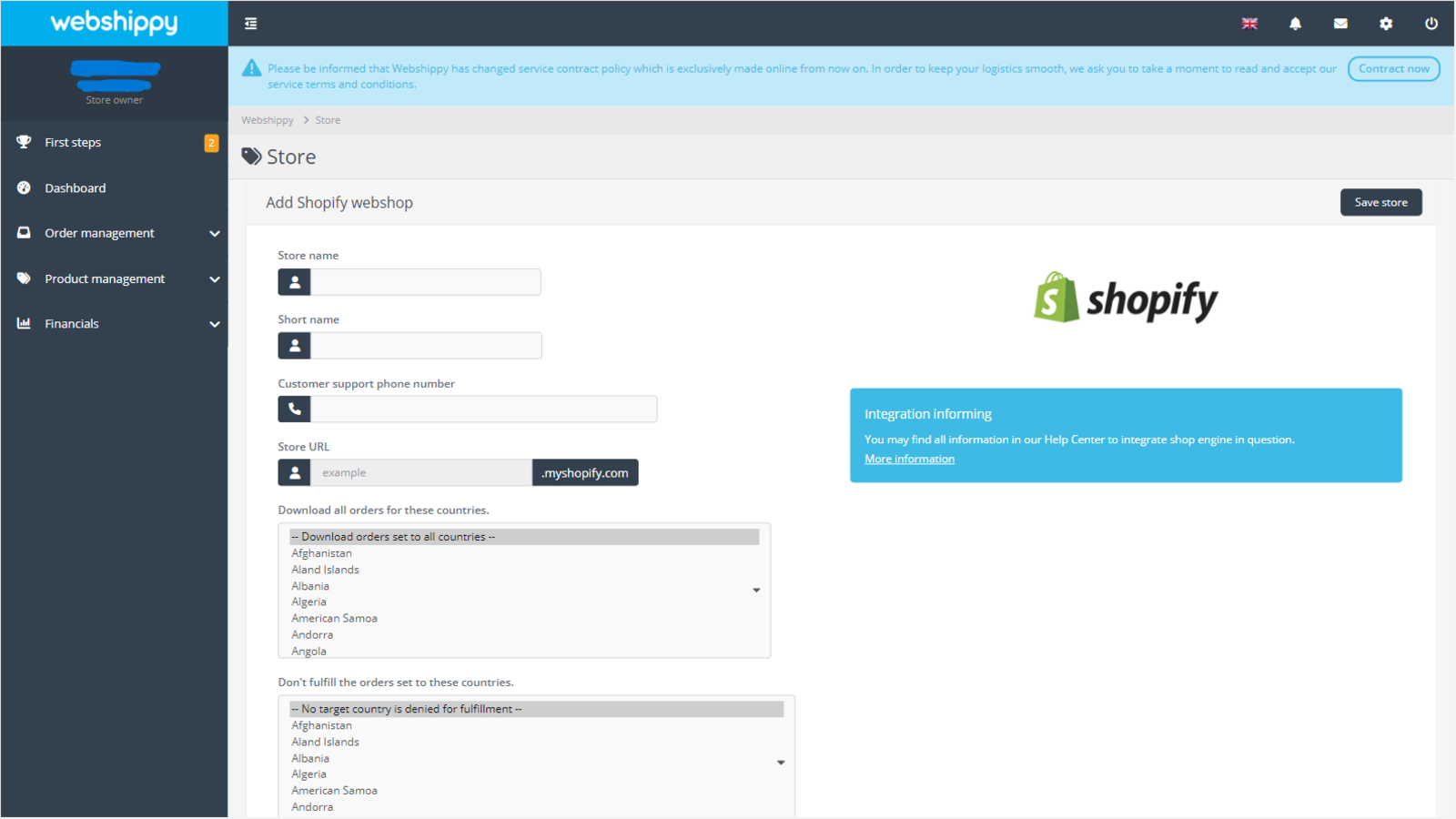Image resolution: width=1456 pixels, height=819 pixels.
Task: Open the messages envelope icon
Action: pos(1340,24)
